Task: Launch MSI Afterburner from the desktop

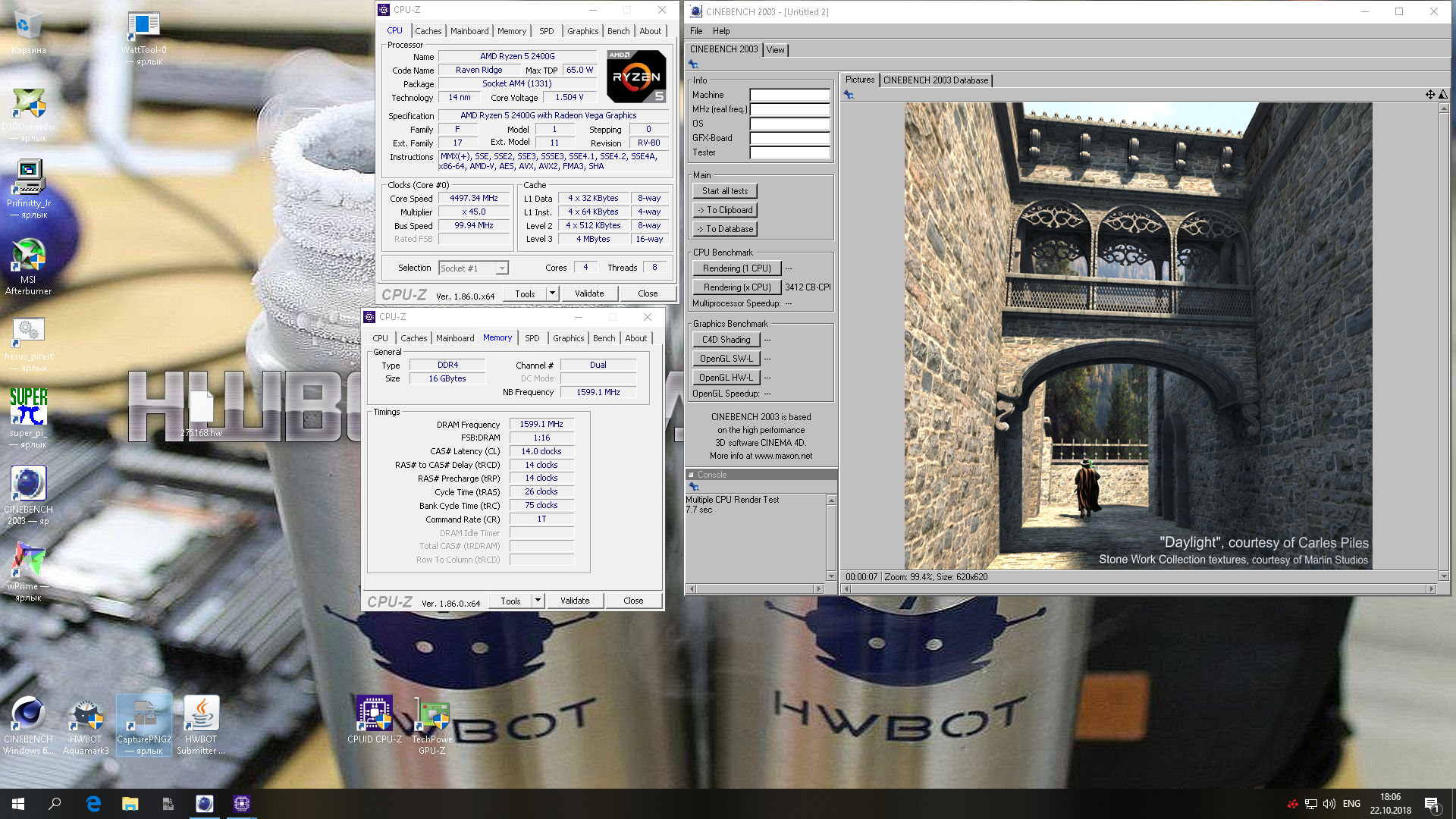Action: coord(28,265)
